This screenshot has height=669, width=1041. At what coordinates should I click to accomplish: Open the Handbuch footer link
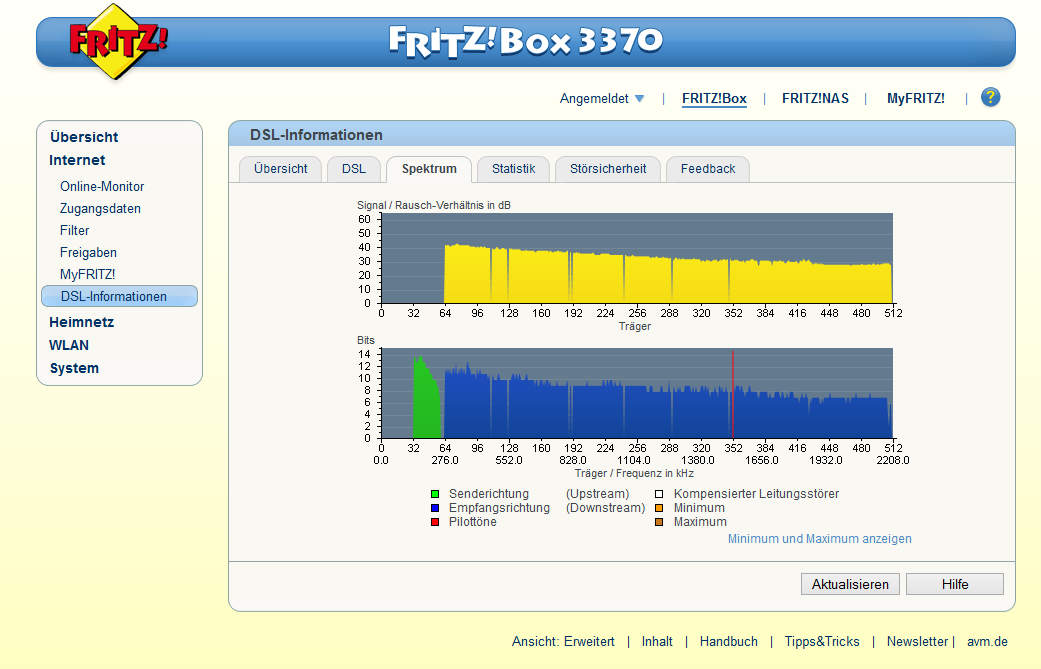tap(728, 642)
